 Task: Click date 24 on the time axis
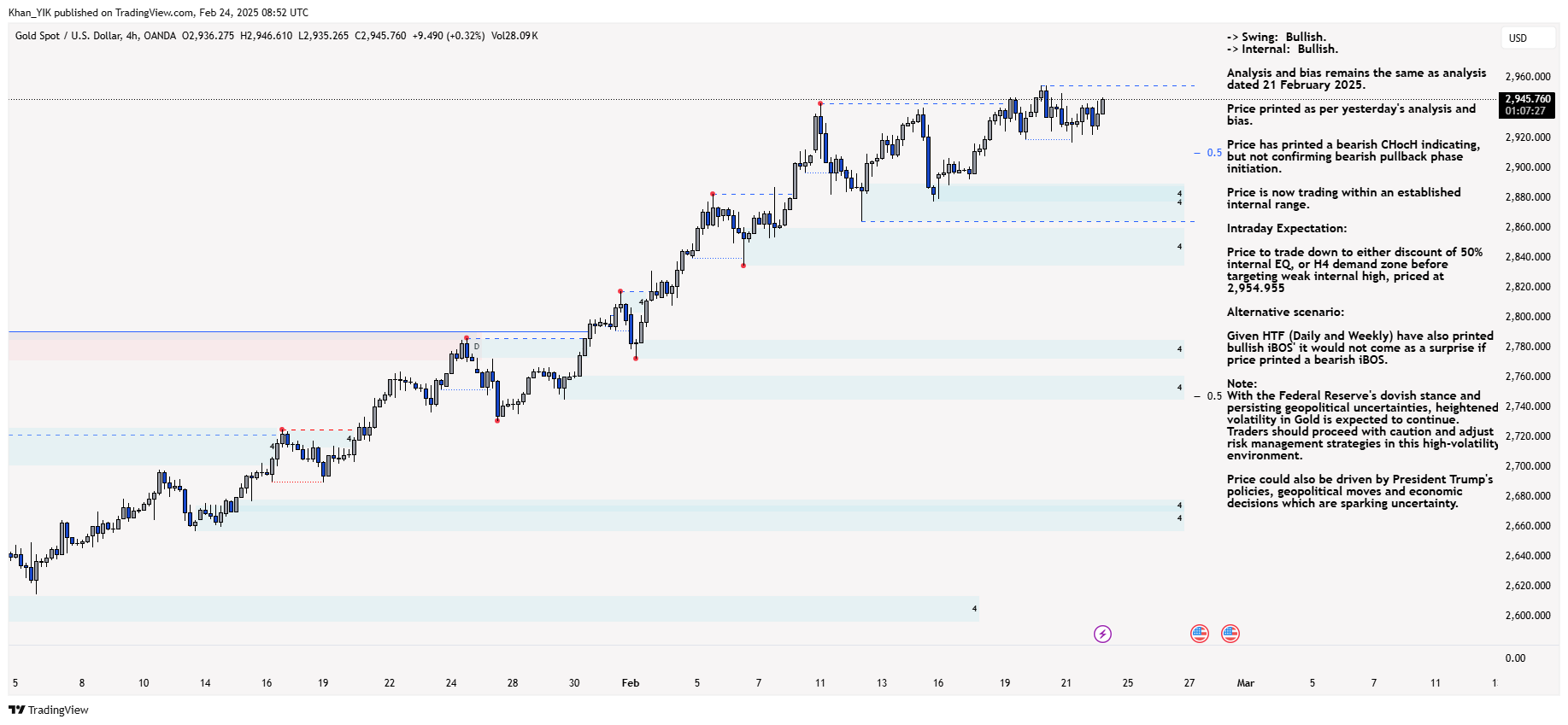click(451, 683)
